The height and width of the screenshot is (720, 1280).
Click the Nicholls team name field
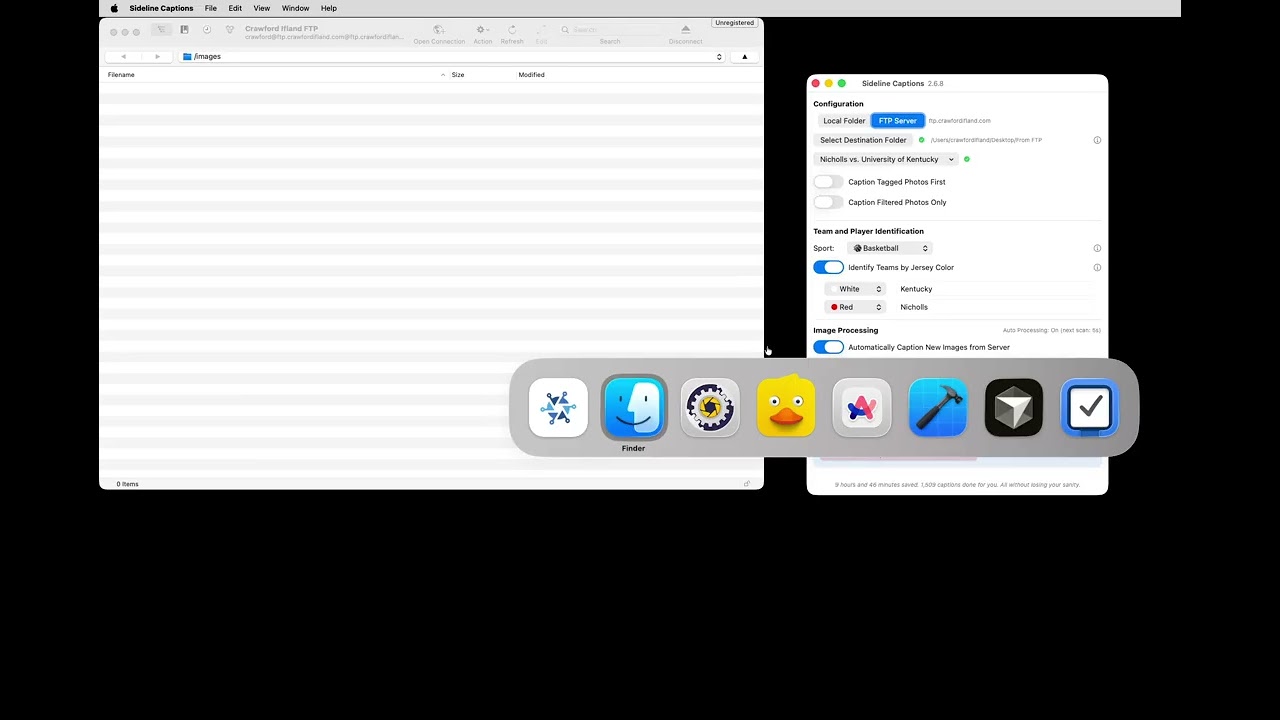995,307
